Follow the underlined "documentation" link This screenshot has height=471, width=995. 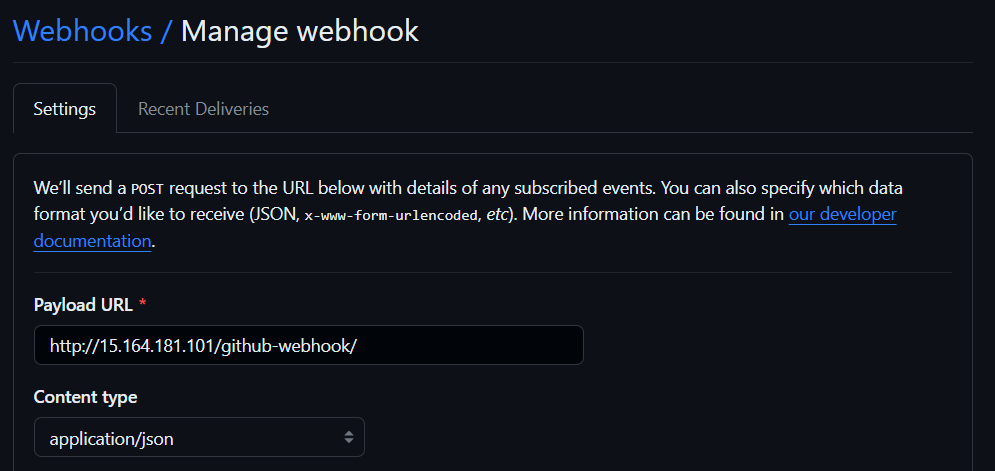(92, 241)
